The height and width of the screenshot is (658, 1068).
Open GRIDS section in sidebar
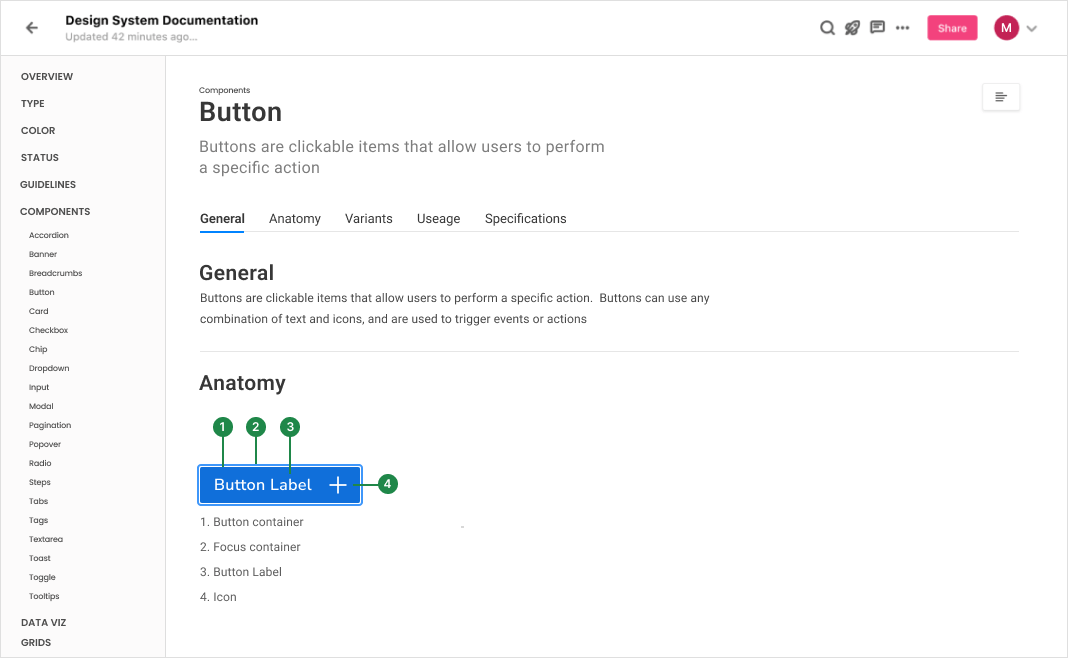(x=36, y=642)
